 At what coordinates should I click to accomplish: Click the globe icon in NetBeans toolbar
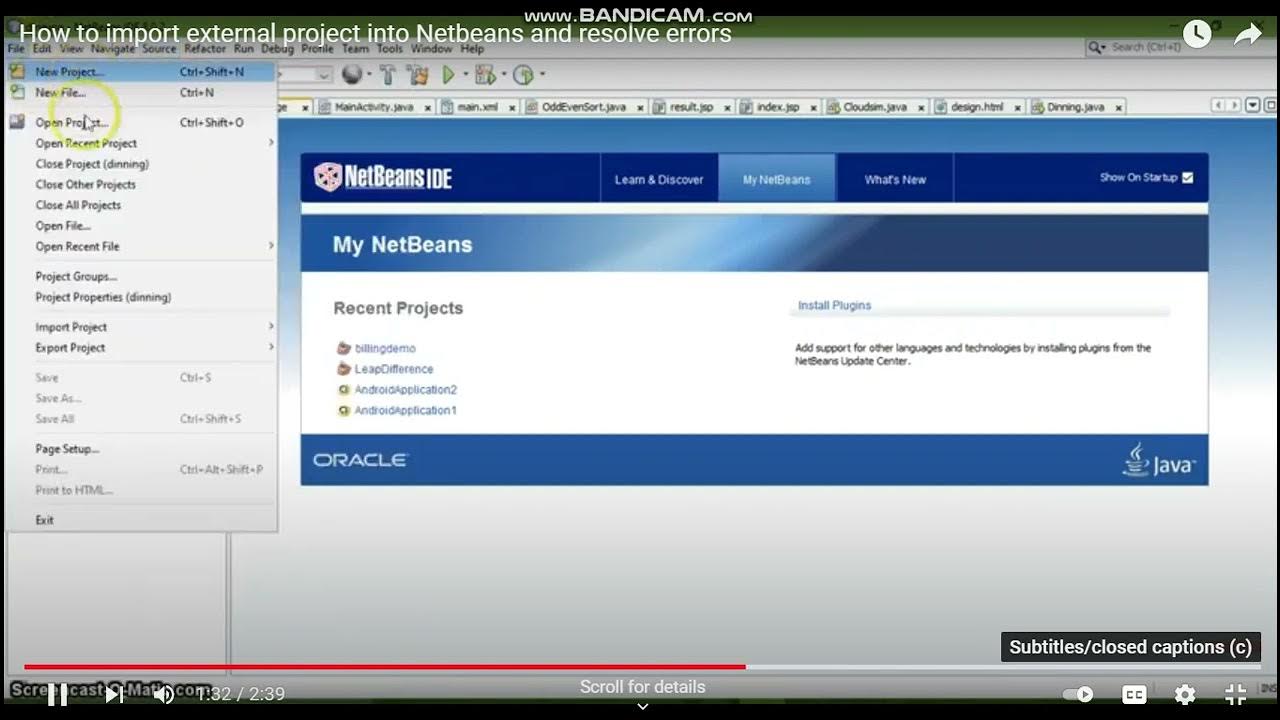pos(351,74)
